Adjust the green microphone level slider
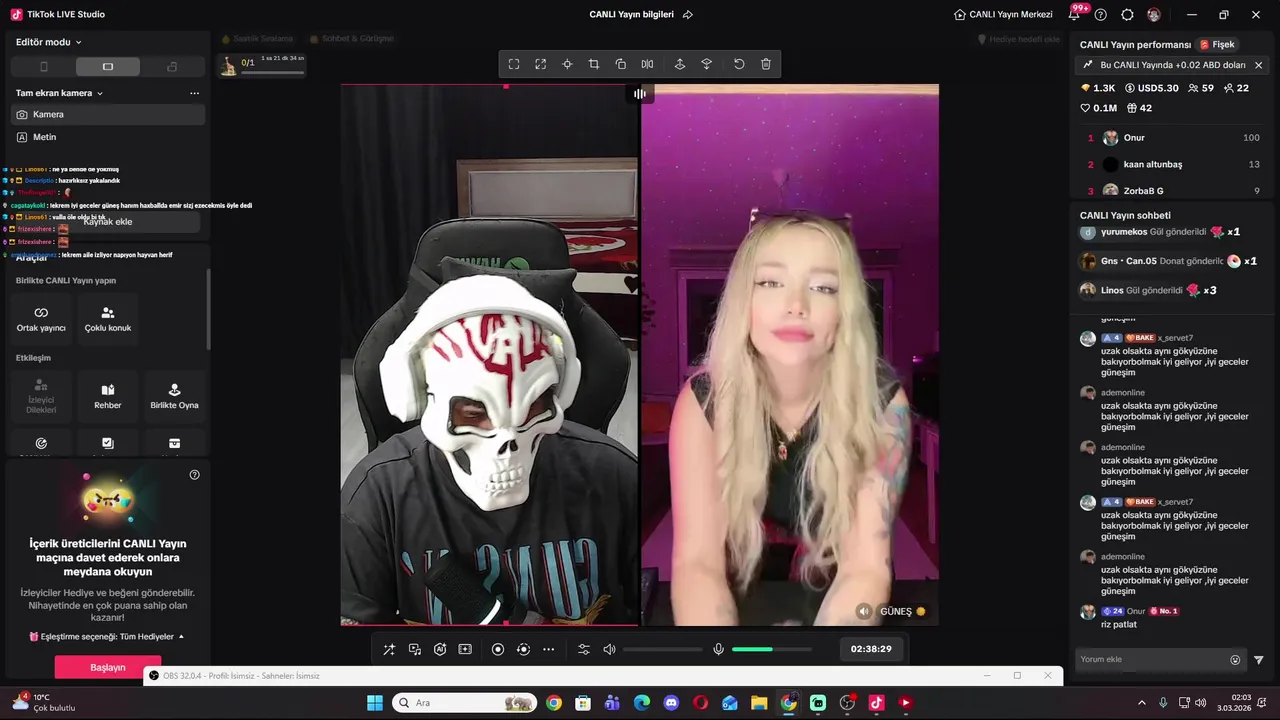The image size is (1280, 720). click(x=771, y=649)
